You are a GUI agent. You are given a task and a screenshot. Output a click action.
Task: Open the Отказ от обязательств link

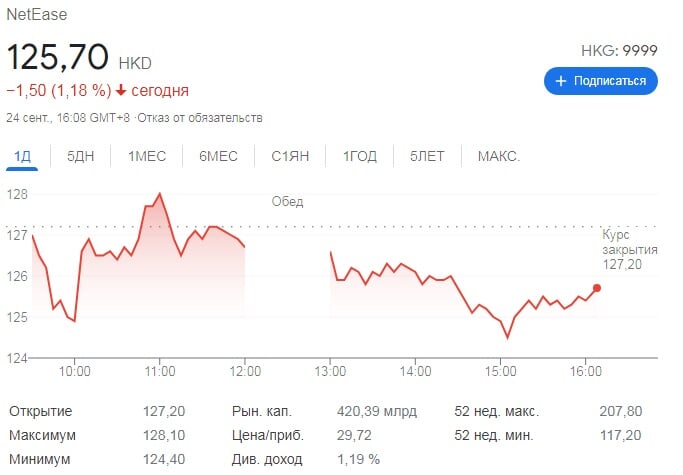(200, 118)
